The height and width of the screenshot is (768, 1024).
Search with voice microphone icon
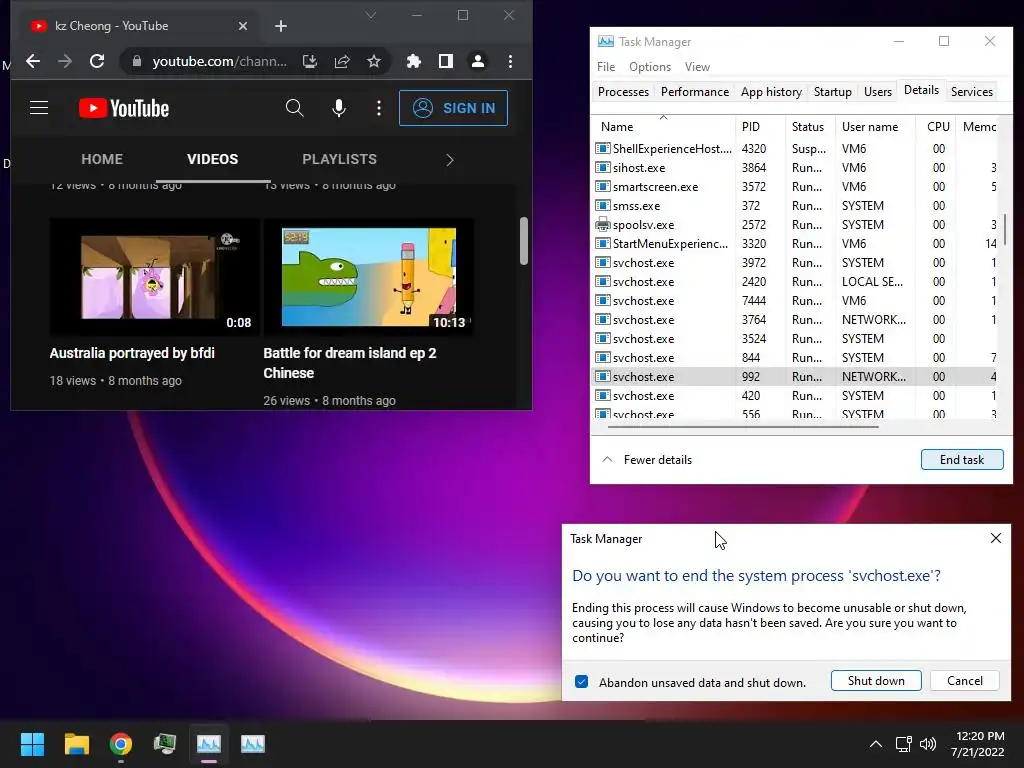click(338, 108)
